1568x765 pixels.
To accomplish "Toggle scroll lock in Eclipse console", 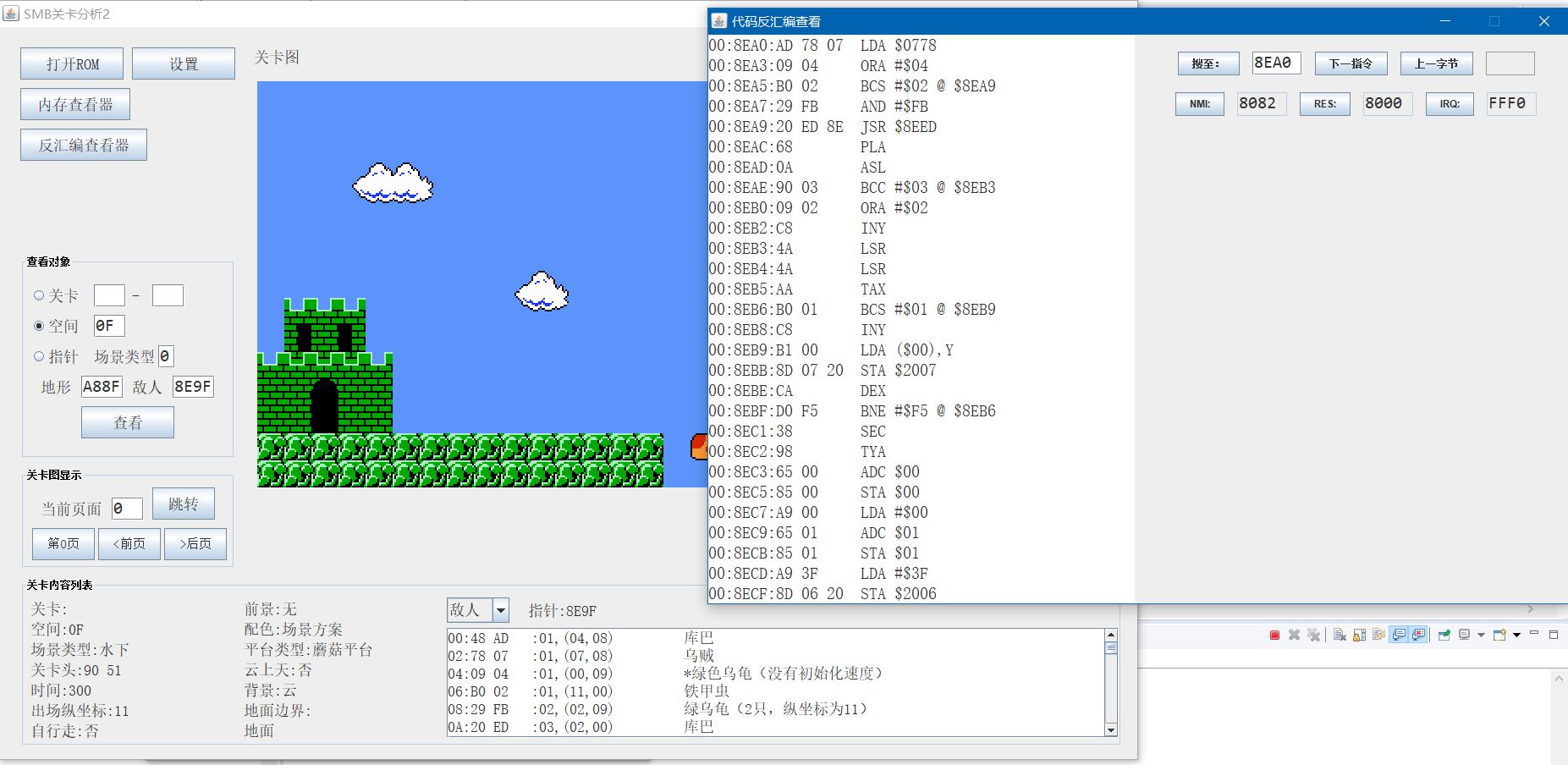I will (1359, 635).
